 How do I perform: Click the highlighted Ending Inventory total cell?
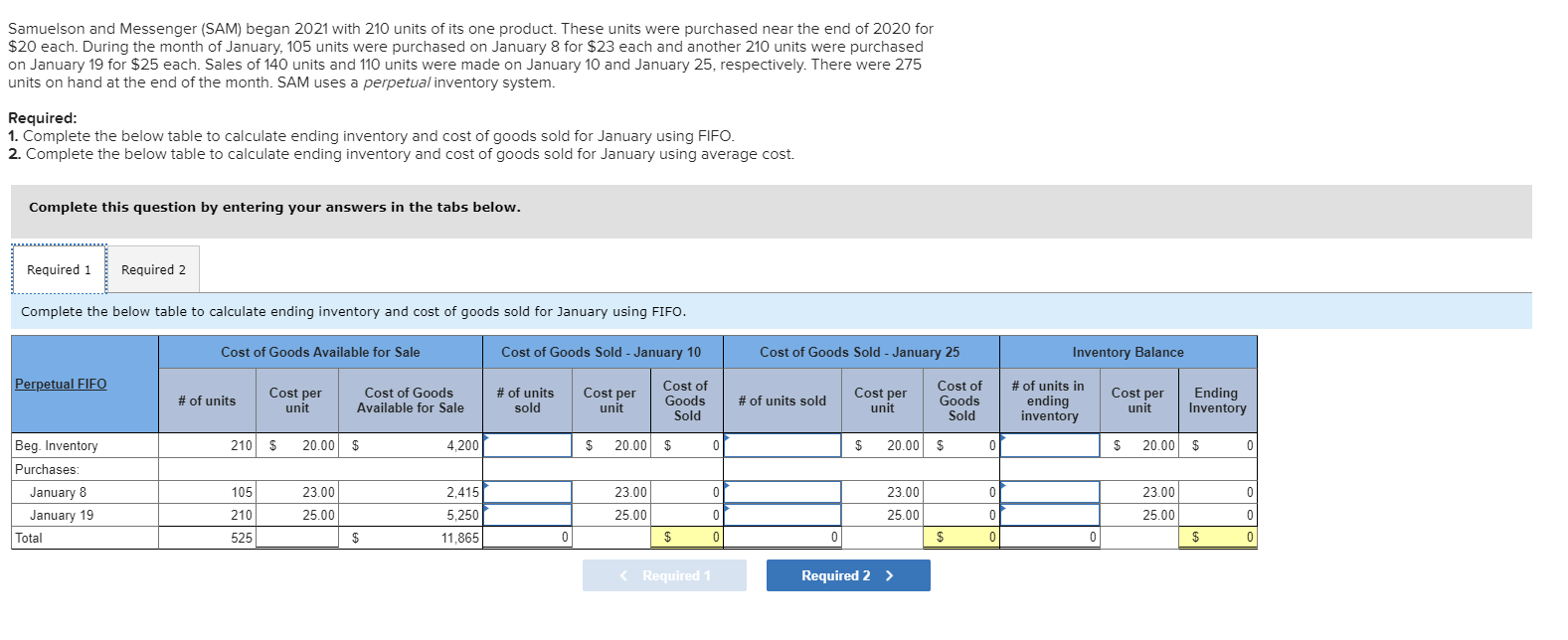(x=1216, y=537)
